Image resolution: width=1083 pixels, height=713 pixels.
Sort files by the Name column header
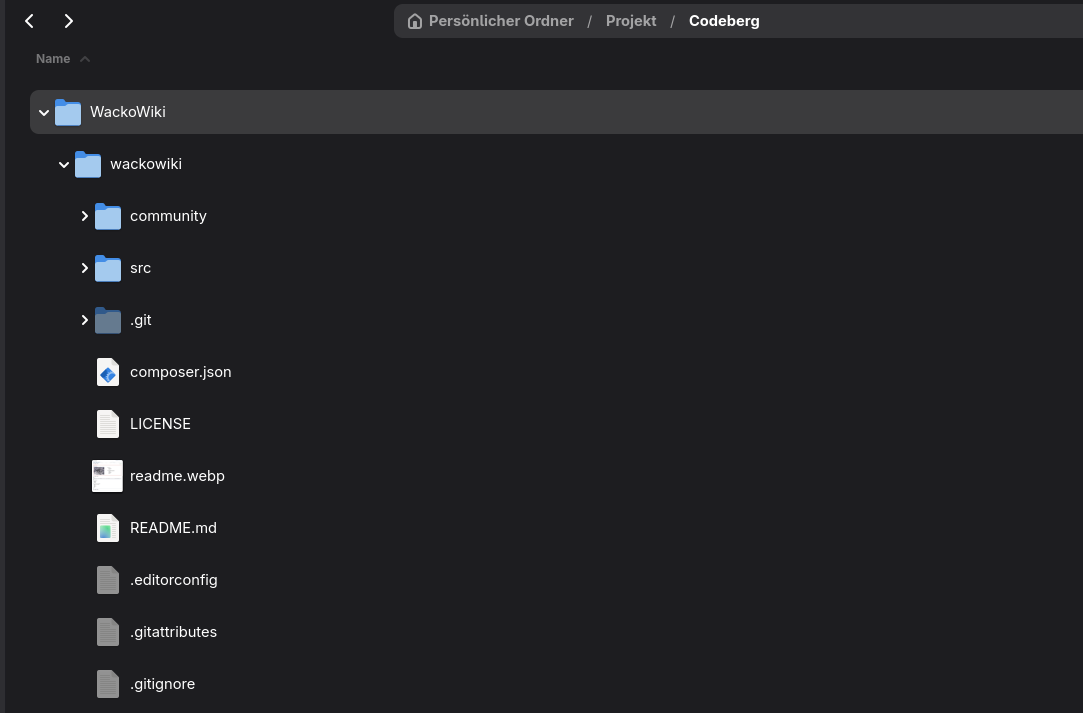pyautogui.click(x=53, y=59)
